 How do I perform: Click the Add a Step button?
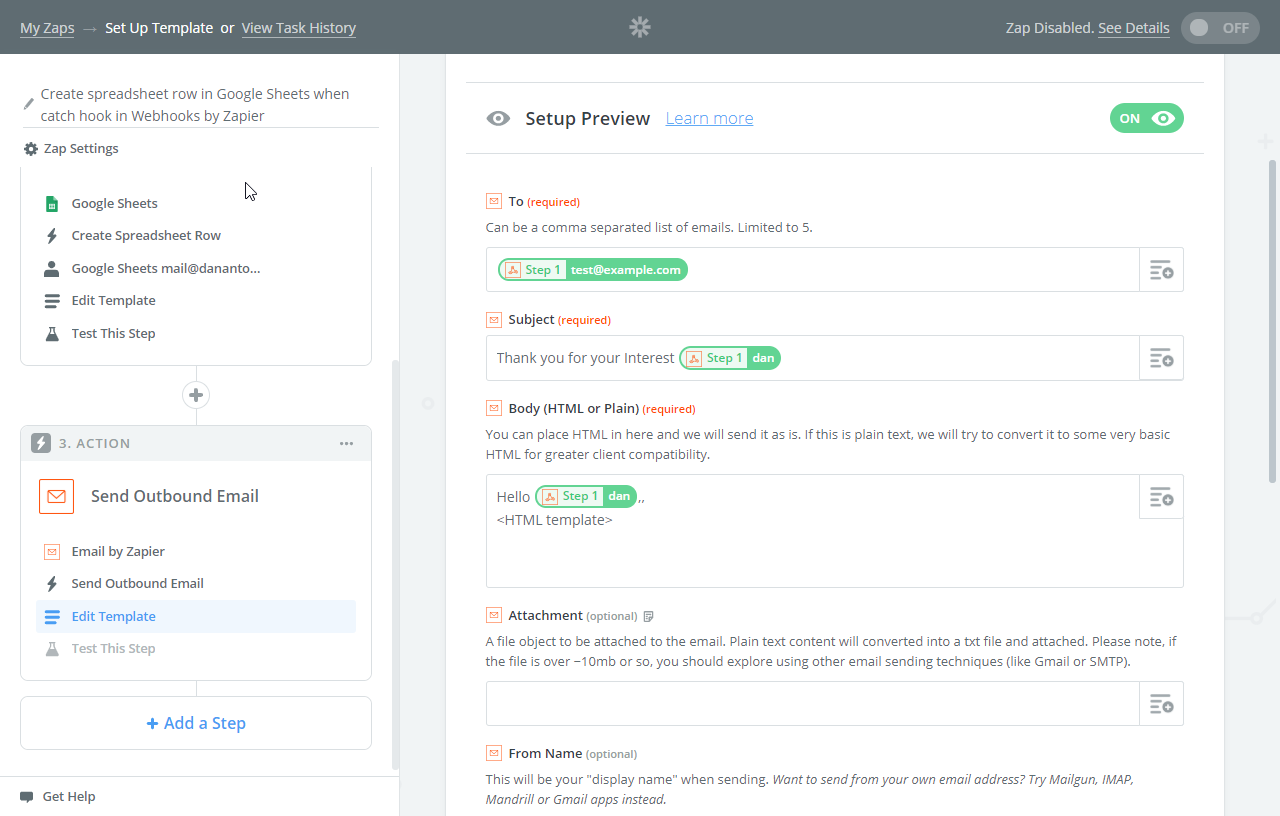point(196,723)
